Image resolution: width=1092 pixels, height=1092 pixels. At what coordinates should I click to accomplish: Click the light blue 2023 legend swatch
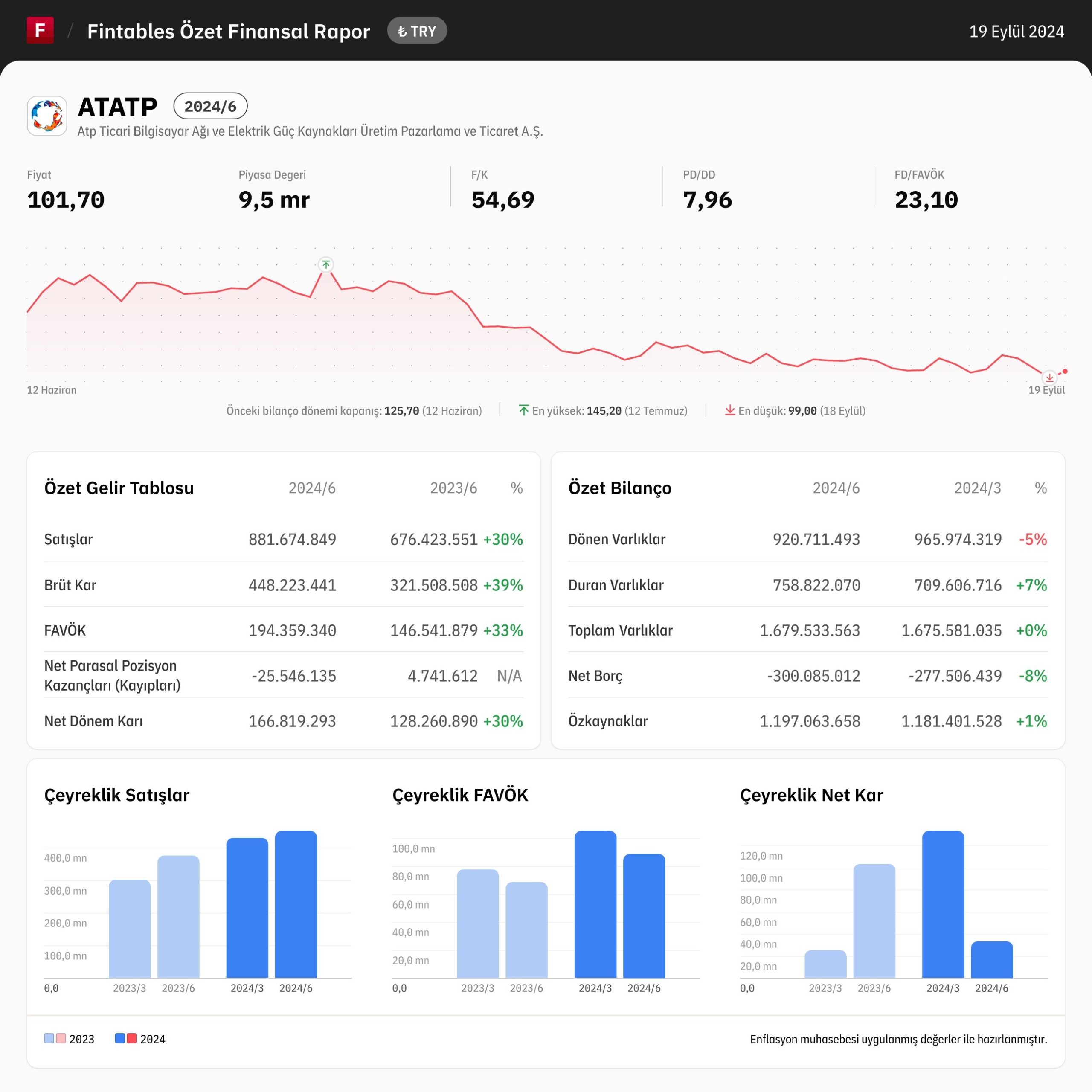pyautogui.click(x=49, y=1038)
